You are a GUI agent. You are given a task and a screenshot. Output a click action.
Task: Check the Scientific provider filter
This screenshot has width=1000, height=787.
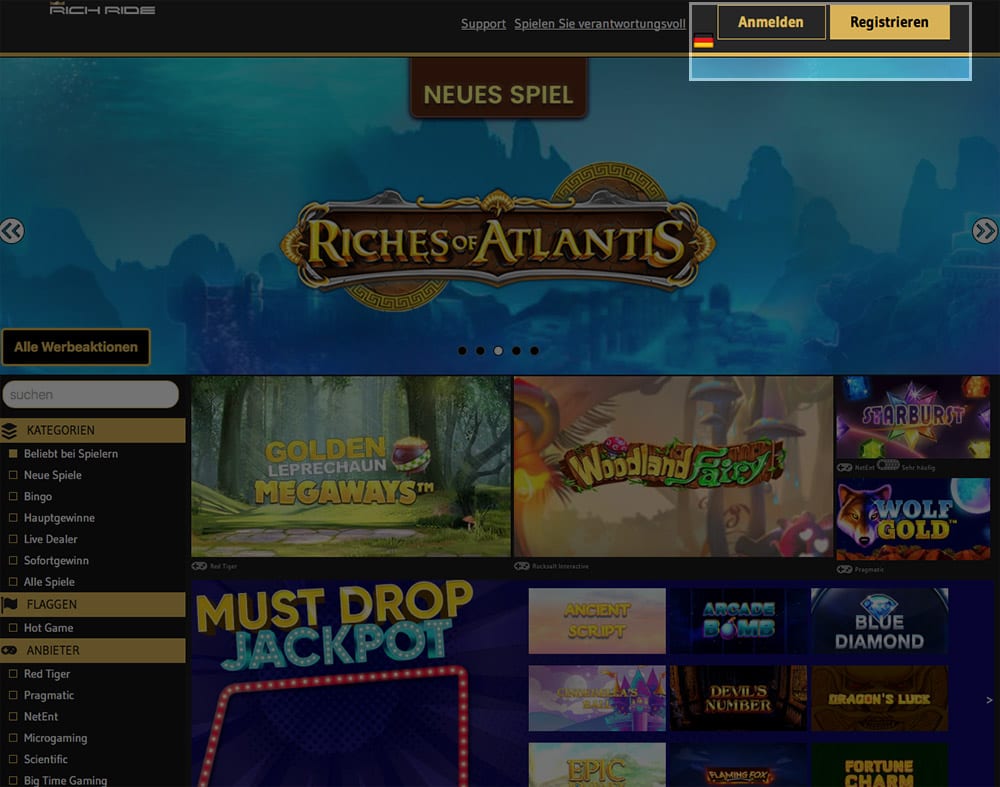[13, 759]
